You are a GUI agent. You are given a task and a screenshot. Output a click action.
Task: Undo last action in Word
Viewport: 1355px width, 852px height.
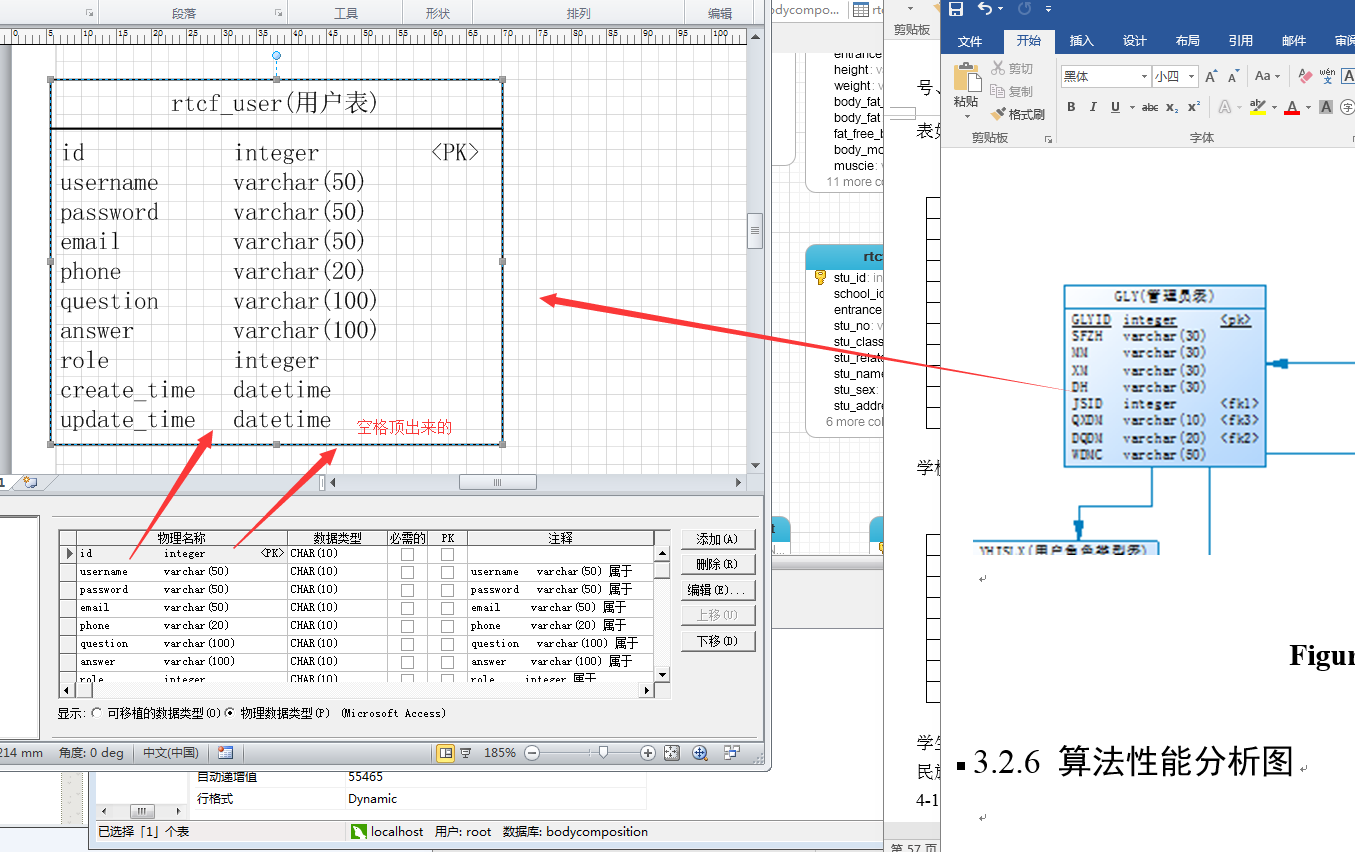click(x=985, y=9)
